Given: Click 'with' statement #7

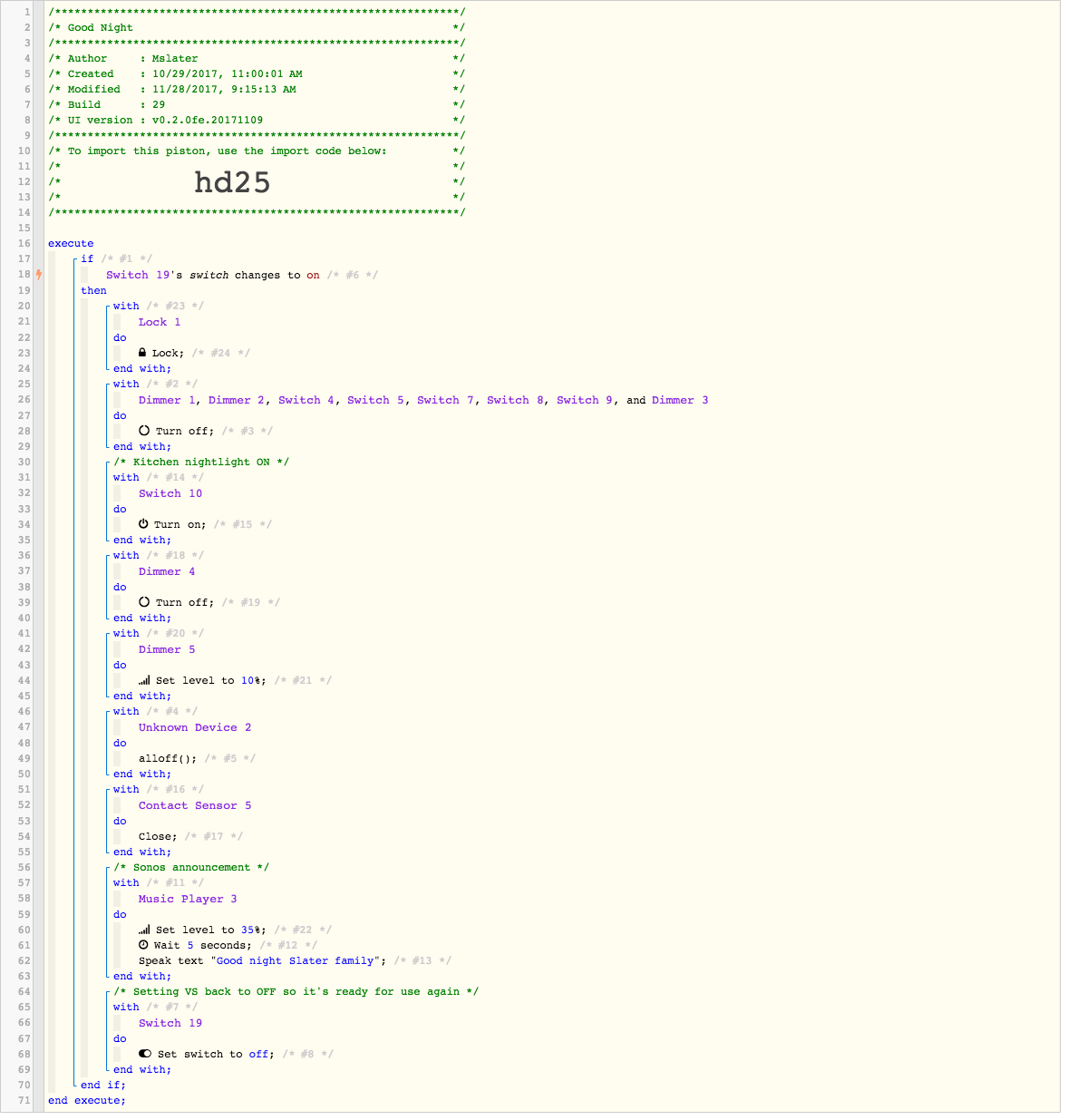Looking at the screenshot, I should click(x=126, y=1007).
